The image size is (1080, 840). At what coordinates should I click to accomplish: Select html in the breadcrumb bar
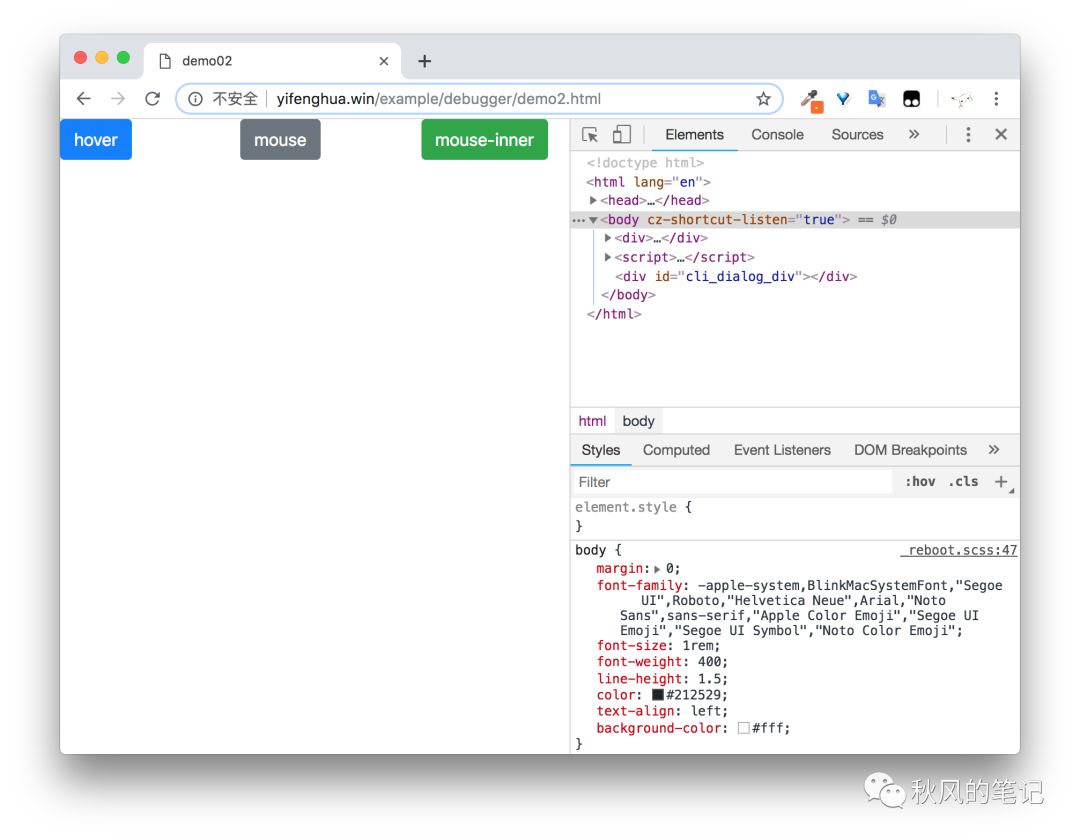click(x=592, y=421)
